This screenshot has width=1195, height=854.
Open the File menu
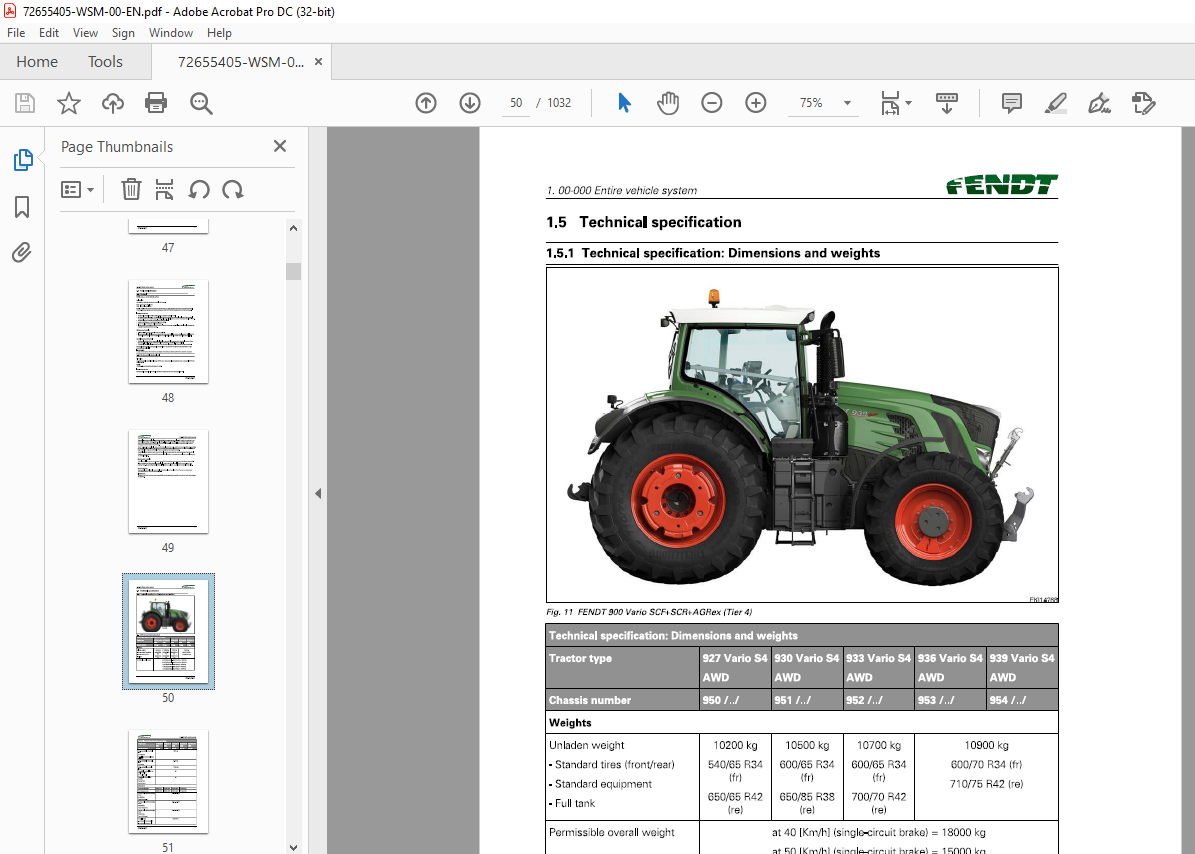tap(16, 33)
